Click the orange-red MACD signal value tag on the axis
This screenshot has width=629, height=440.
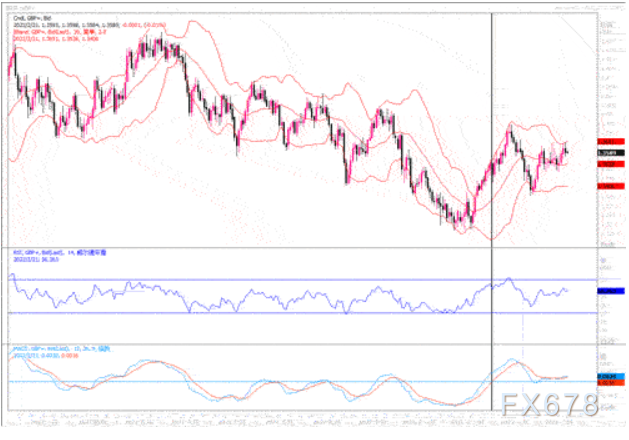[611, 383]
